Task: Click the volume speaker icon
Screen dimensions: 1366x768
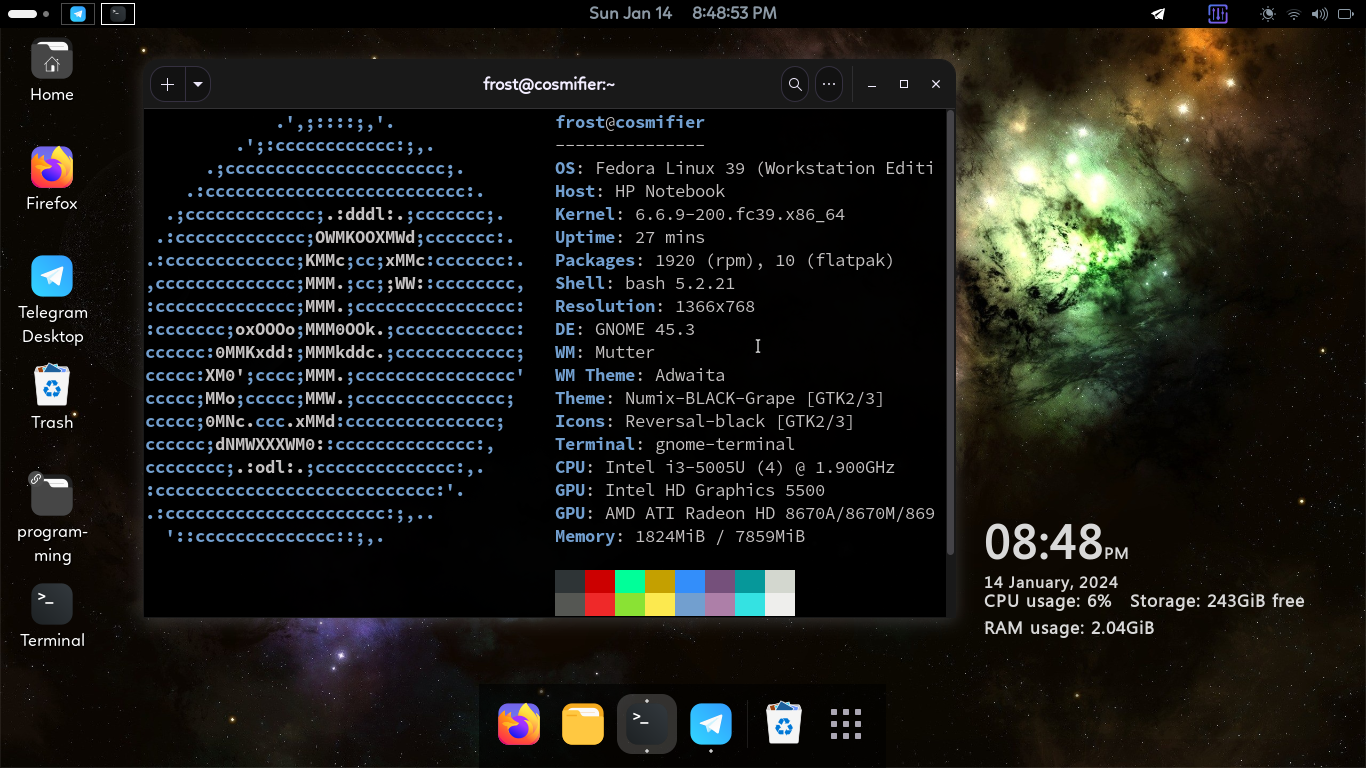Action: [x=1319, y=14]
